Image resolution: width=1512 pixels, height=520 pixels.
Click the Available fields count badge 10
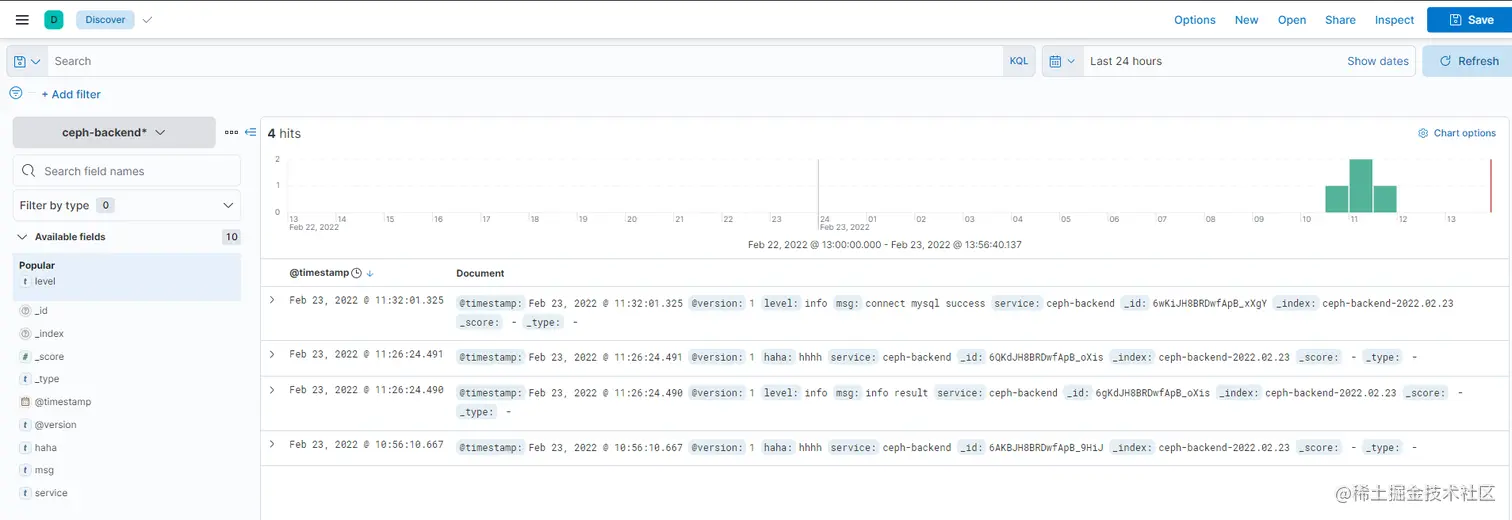point(231,237)
